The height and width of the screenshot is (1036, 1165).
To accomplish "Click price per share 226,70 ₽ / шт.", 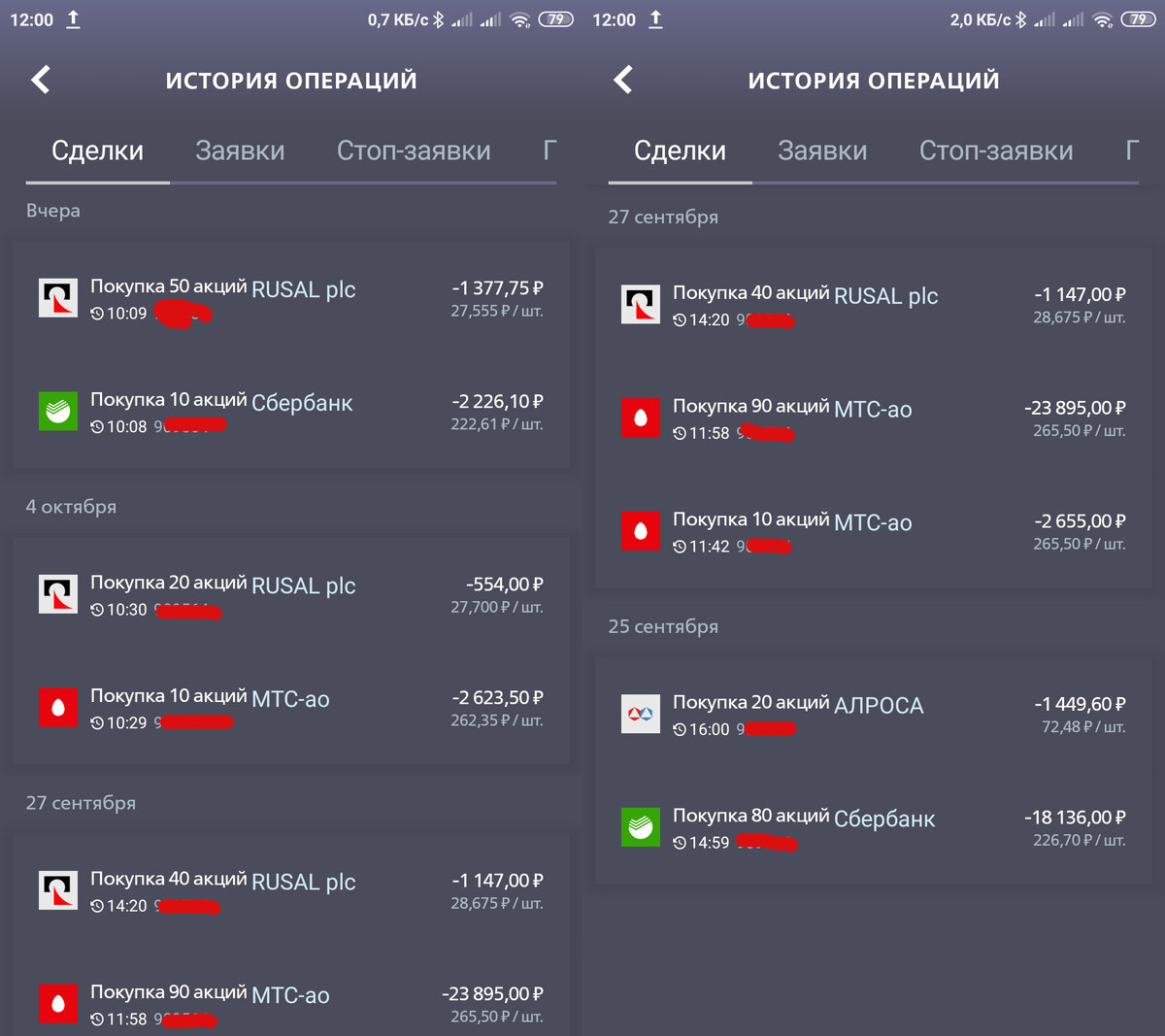I will point(1079,840).
